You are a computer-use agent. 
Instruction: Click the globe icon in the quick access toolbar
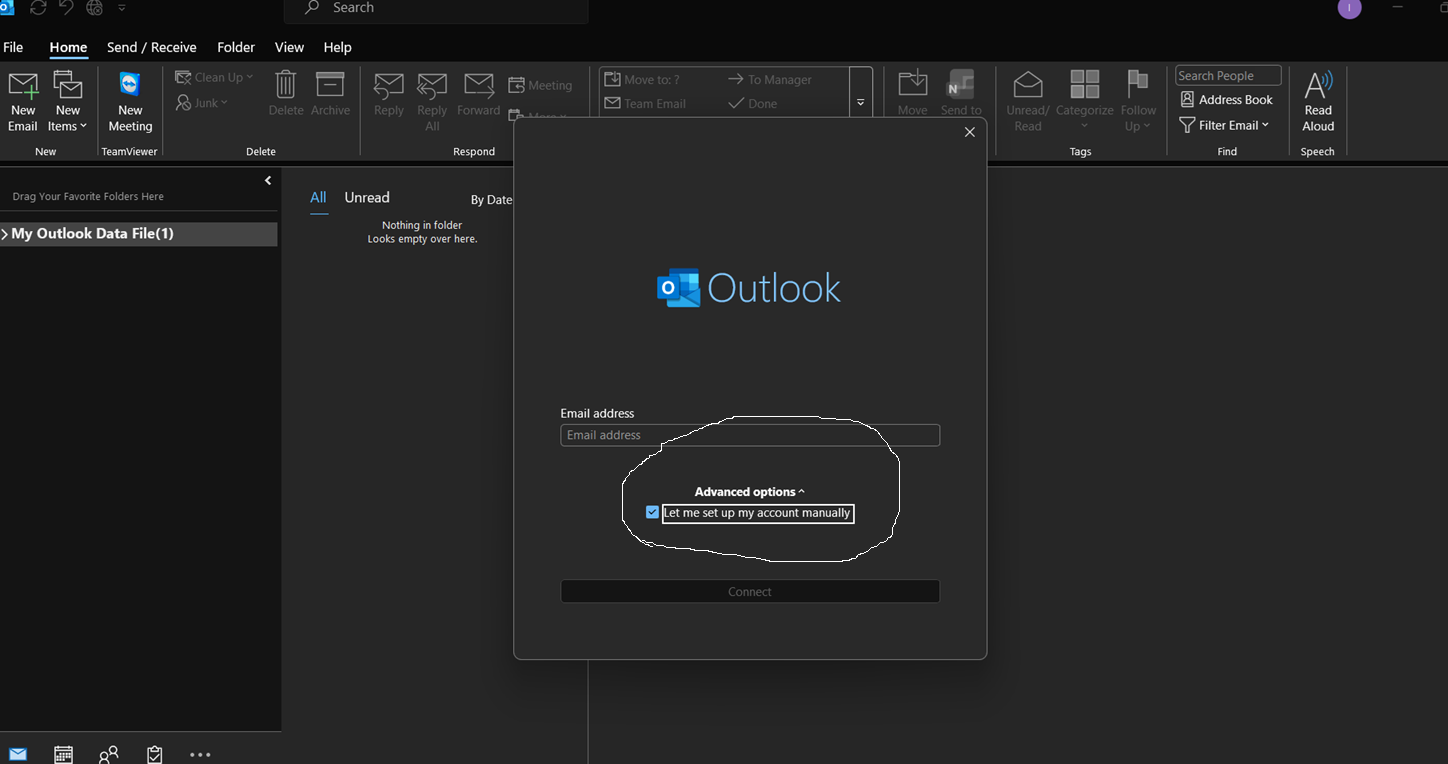[95, 8]
